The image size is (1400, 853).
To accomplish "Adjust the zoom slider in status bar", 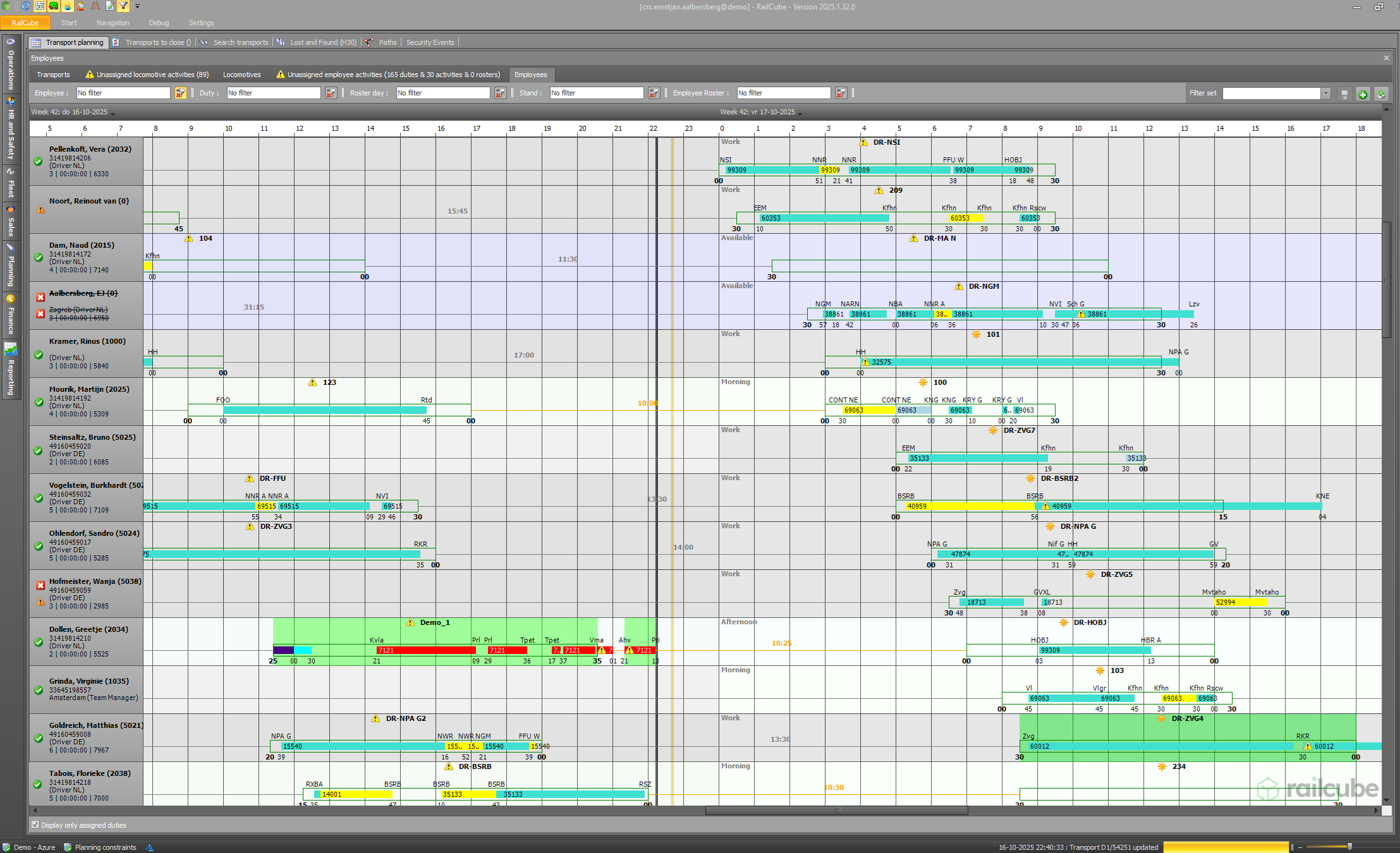I will (1349, 847).
